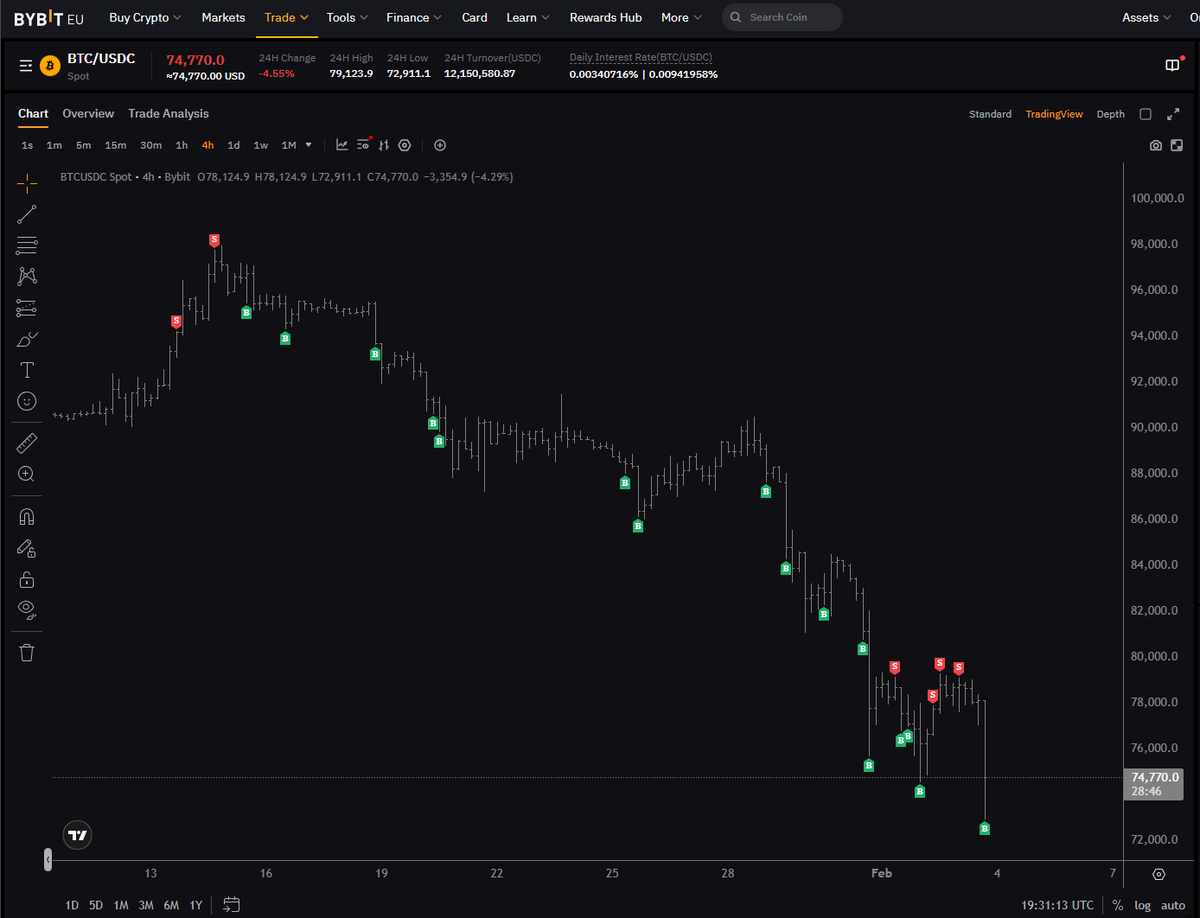Screen dimensions: 1200x918
Task: Select the trend line drawing tool
Action: pyautogui.click(x=27, y=213)
